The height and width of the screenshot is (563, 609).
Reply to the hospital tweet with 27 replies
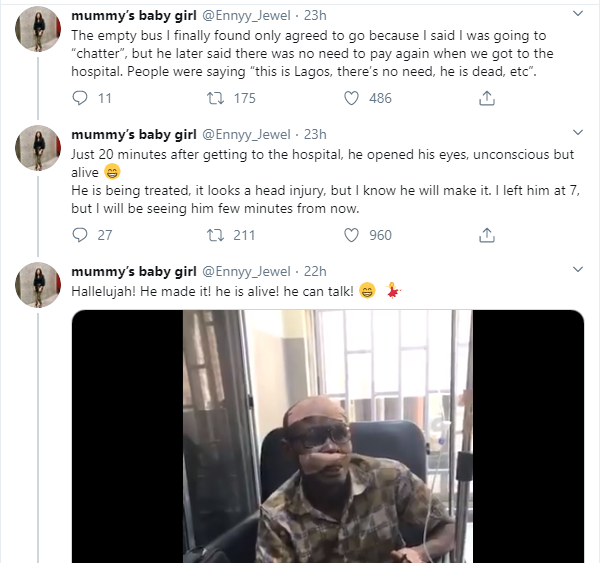83,235
